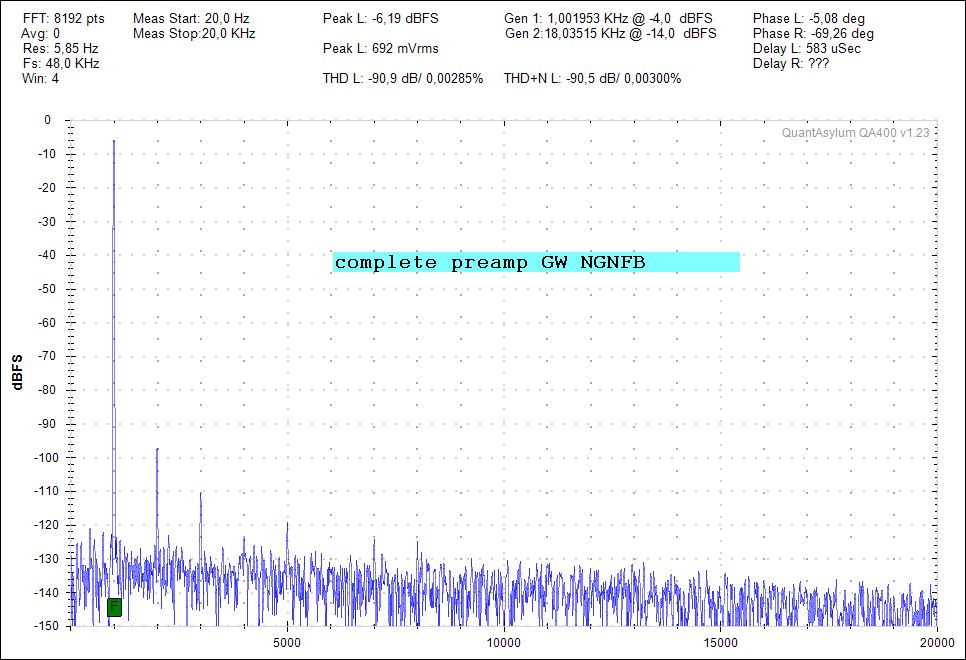The height and width of the screenshot is (660, 966).
Task: Click the 'Delay L: 583 uSec' readout
Action: [807, 48]
